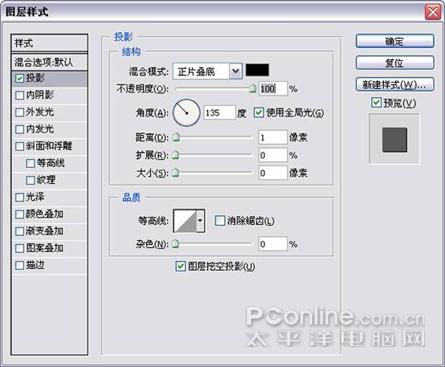This screenshot has height=367, width=445.
Task: Toggle the 预览 preview checkbox
Action: pos(376,103)
